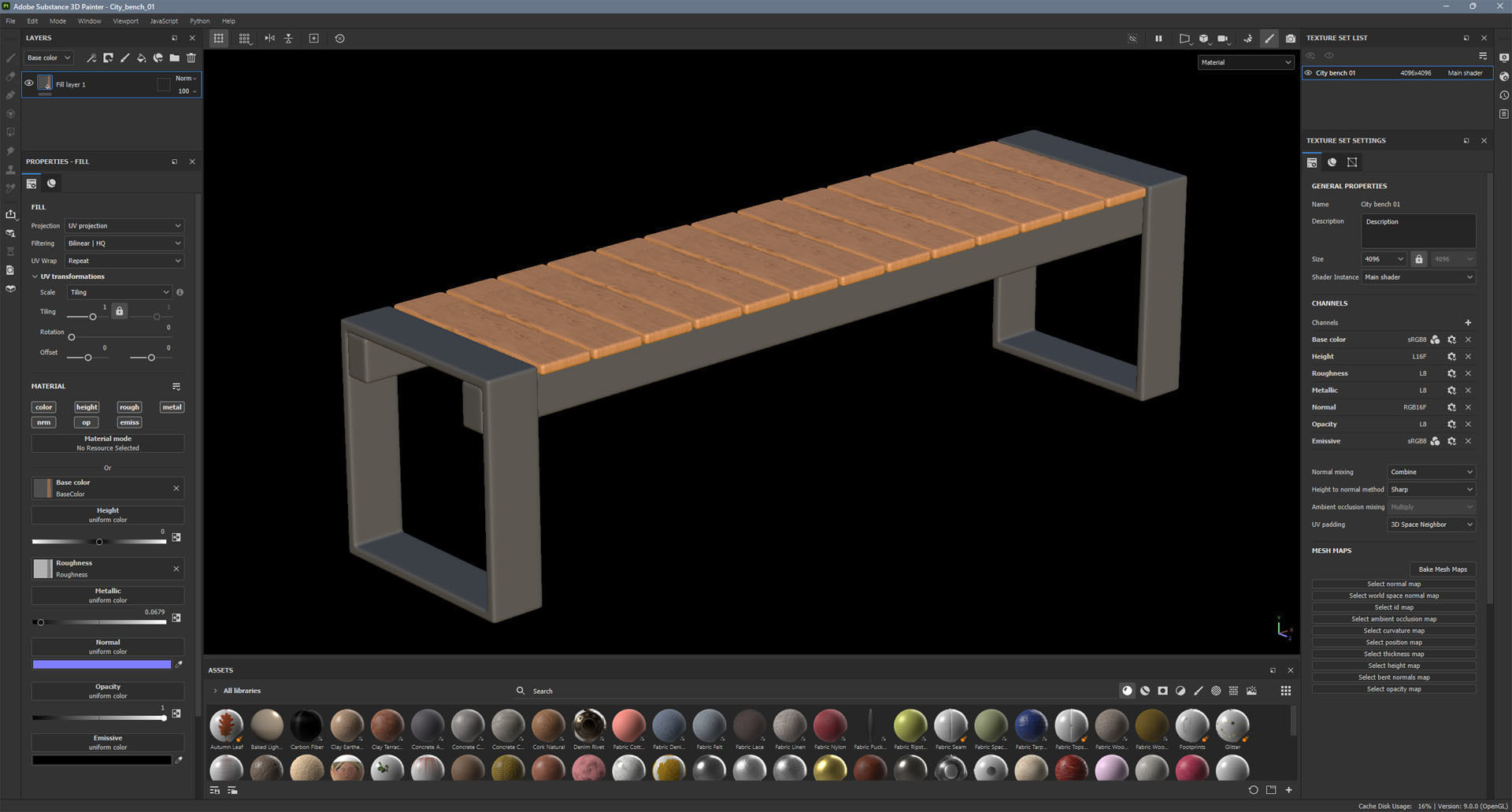This screenshot has width=1512, height=812.
Task: Click Select ambient occlusion map button
Action: (x=1393, y=619)
